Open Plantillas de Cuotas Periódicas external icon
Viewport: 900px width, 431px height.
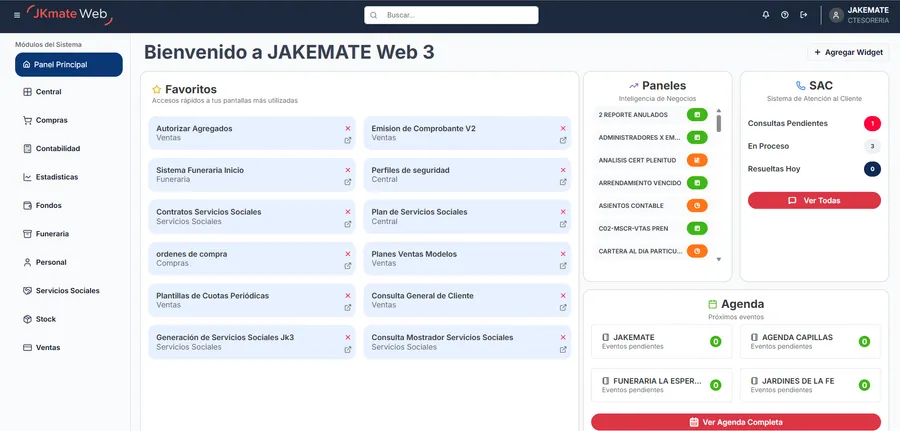coord(347,308)
